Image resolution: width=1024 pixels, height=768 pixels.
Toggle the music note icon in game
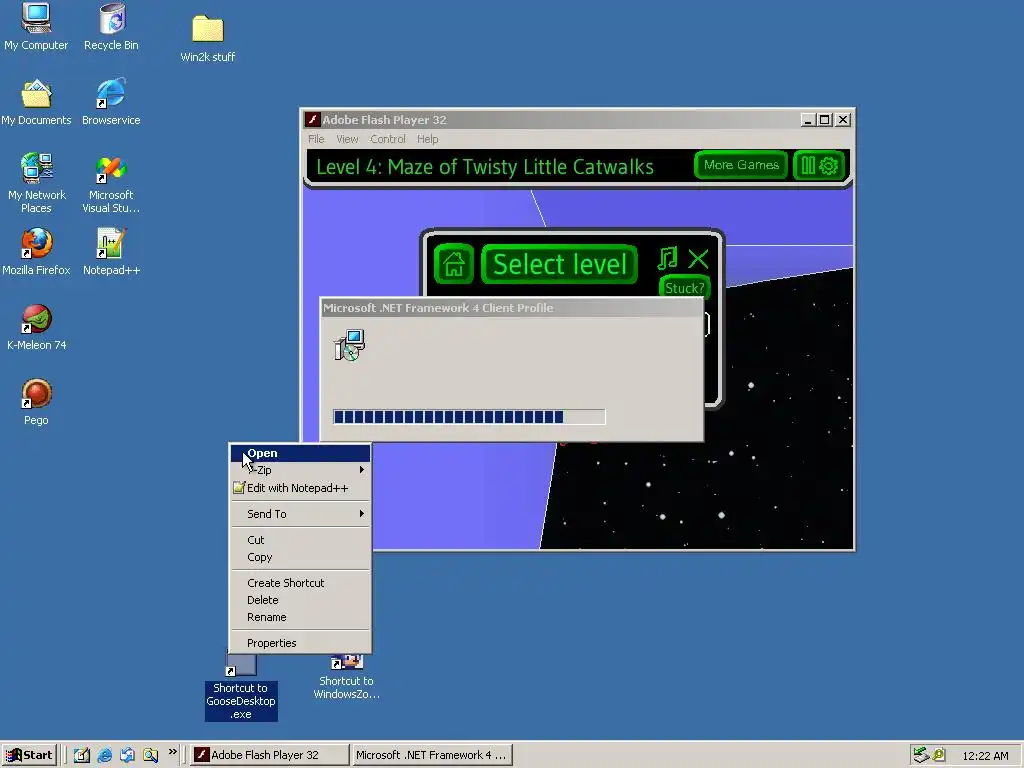[667, 259]
